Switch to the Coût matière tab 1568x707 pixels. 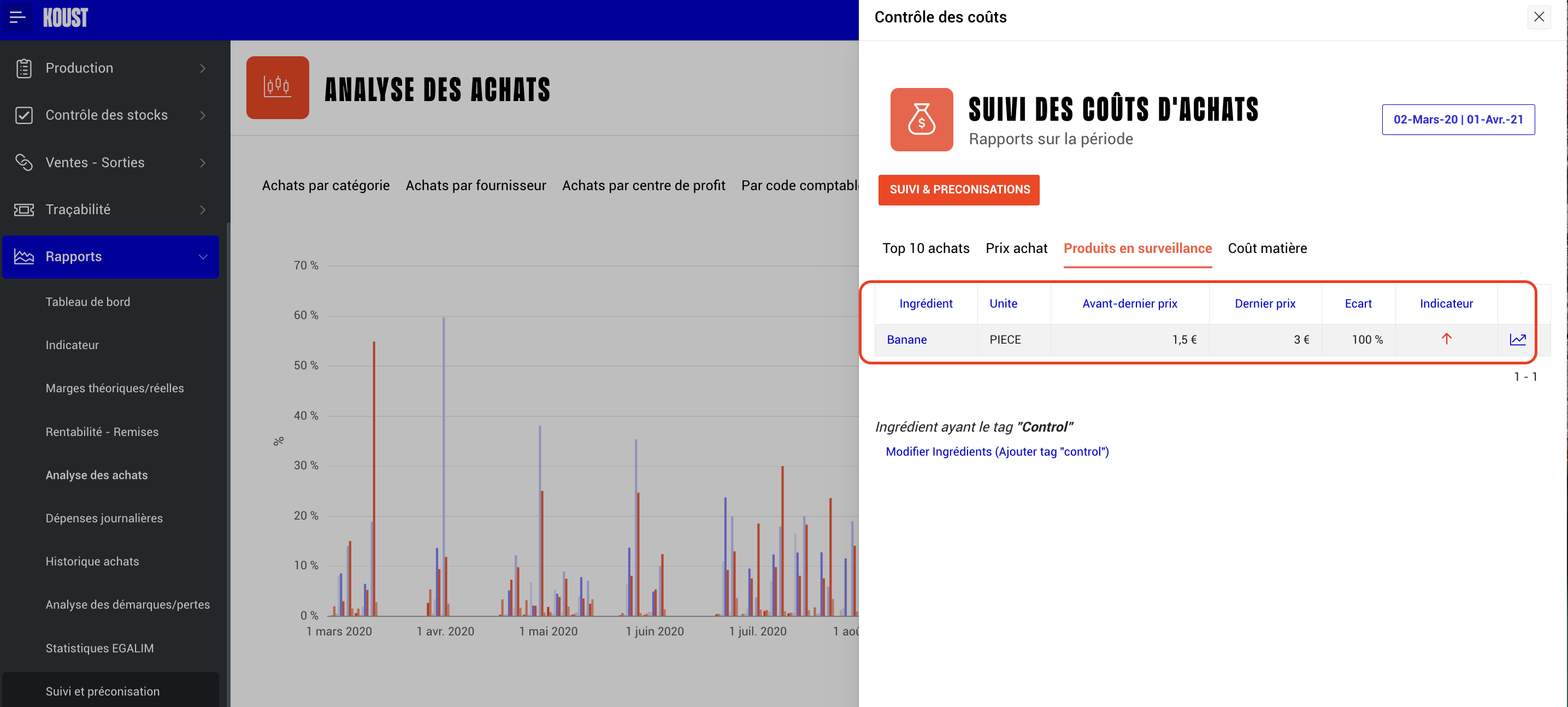pyautogui.click(x=1268, y=249)
